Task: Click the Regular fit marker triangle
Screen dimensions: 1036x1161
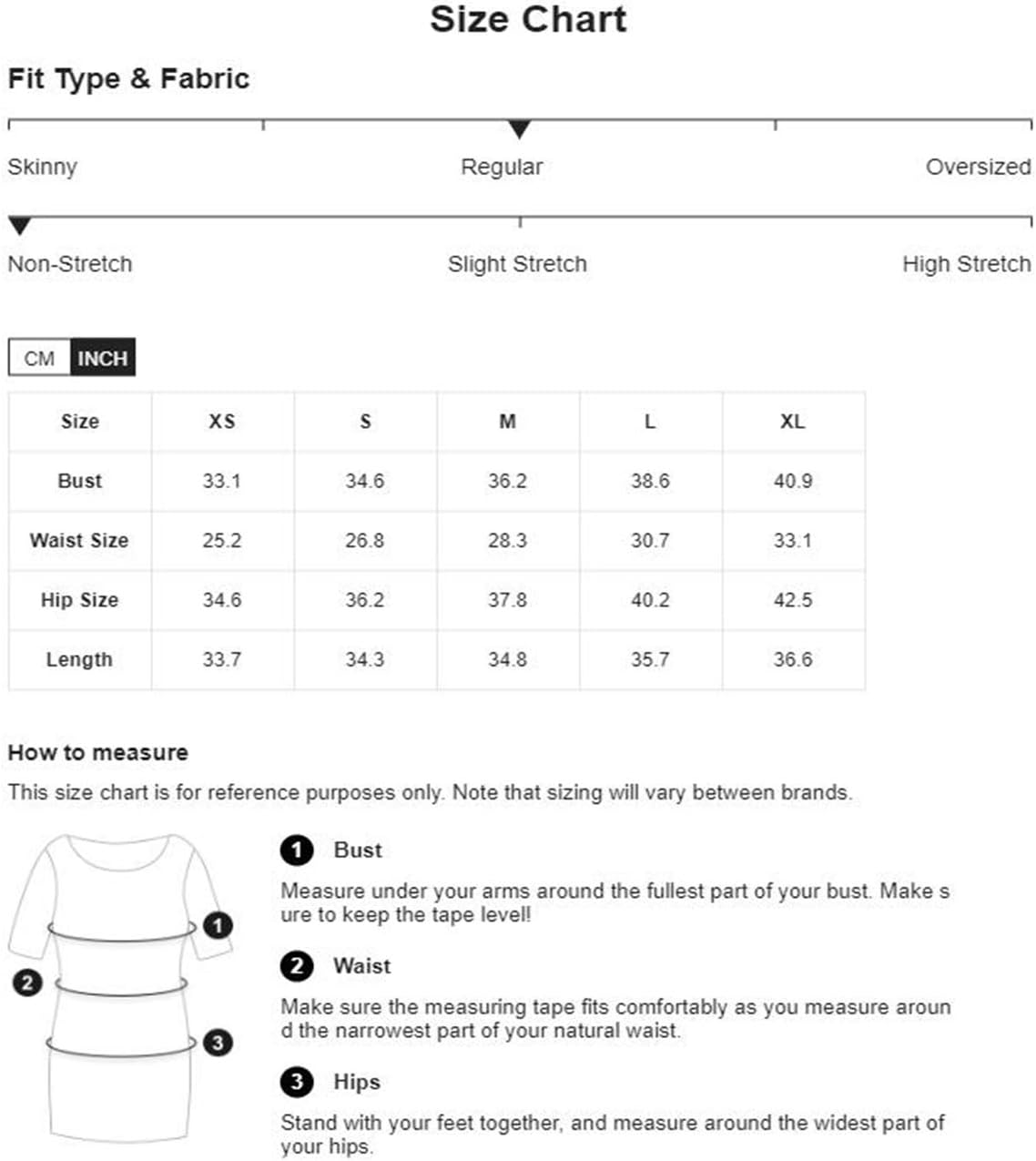Action: click(519, 129)
